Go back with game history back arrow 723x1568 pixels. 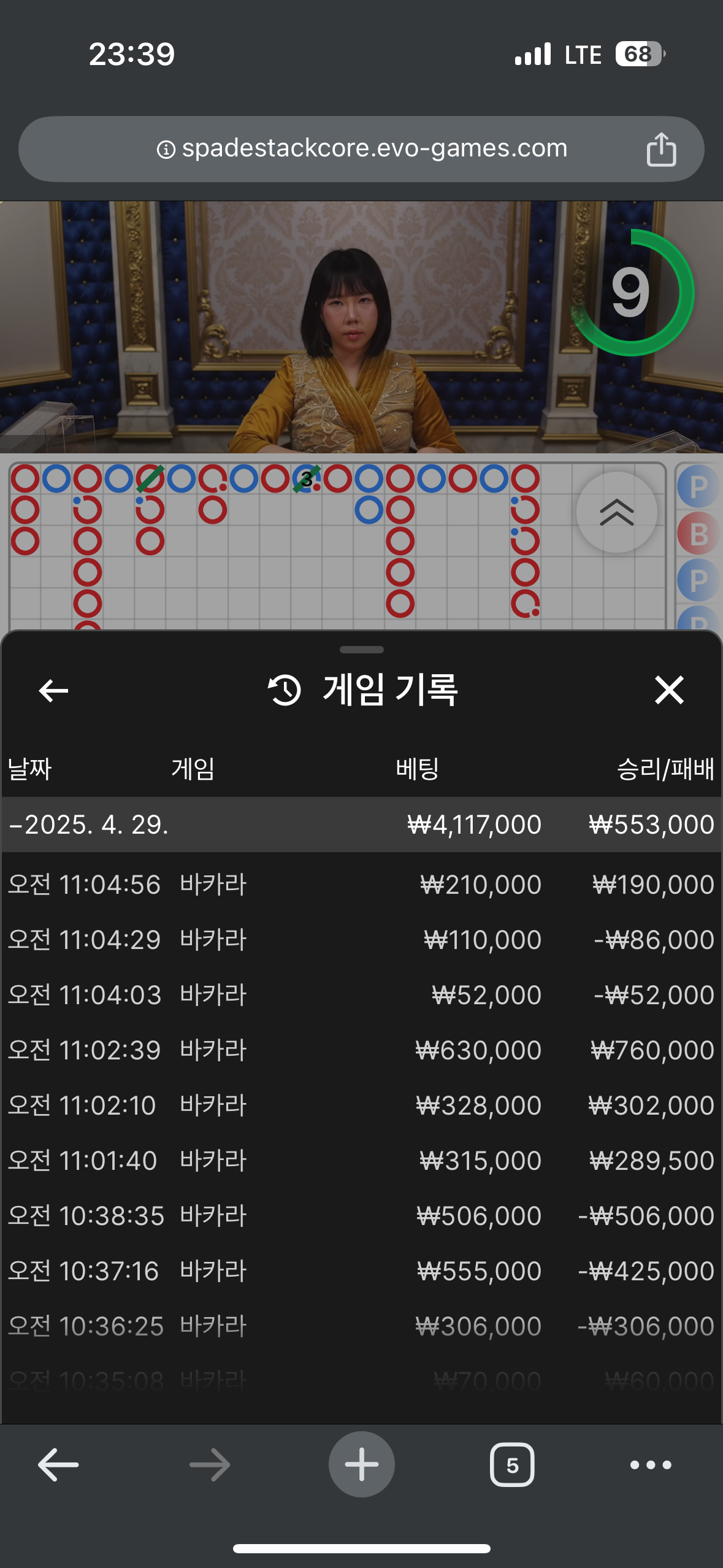tap(53, 691)
